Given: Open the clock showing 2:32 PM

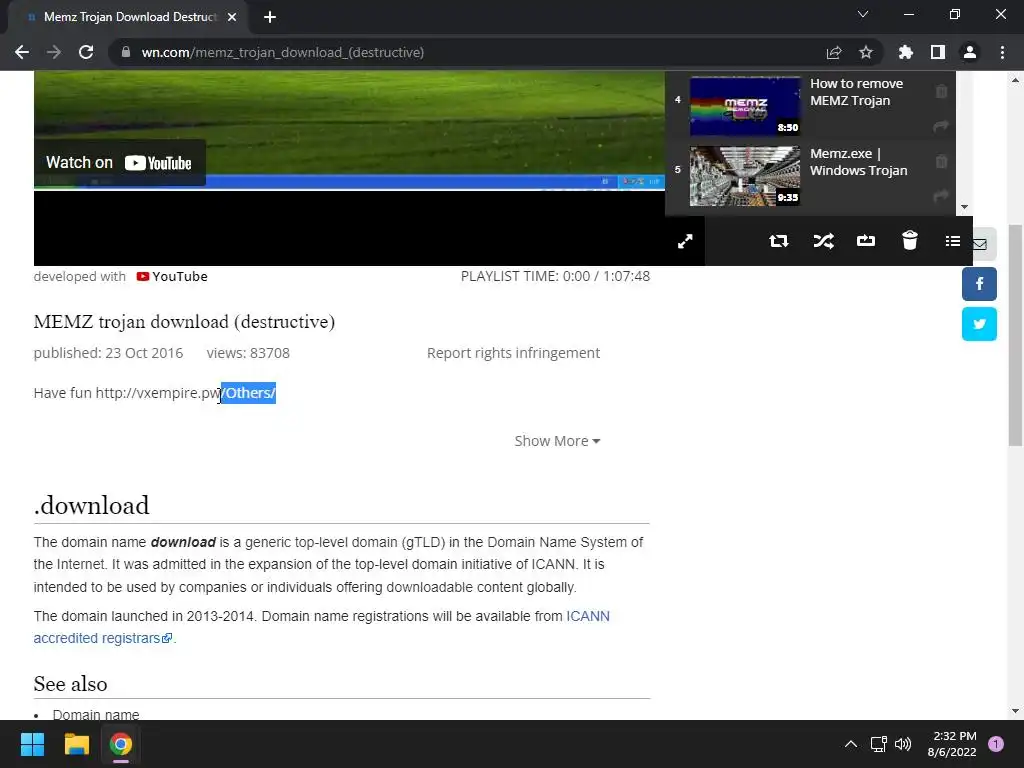Looking at the screenshot, I should (x=952, y=744).
